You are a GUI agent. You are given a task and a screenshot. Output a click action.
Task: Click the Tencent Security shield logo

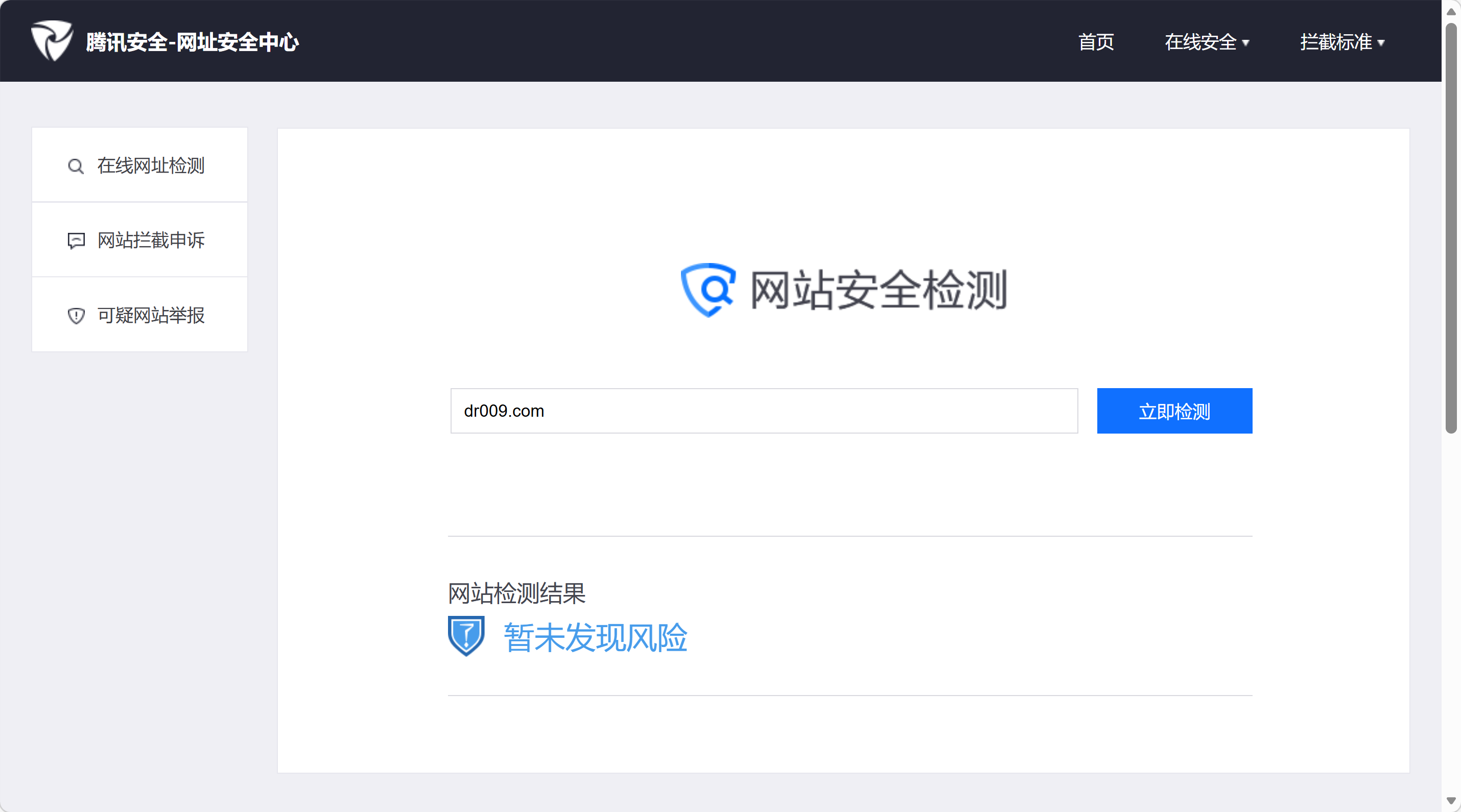click(x=52, y=41)
